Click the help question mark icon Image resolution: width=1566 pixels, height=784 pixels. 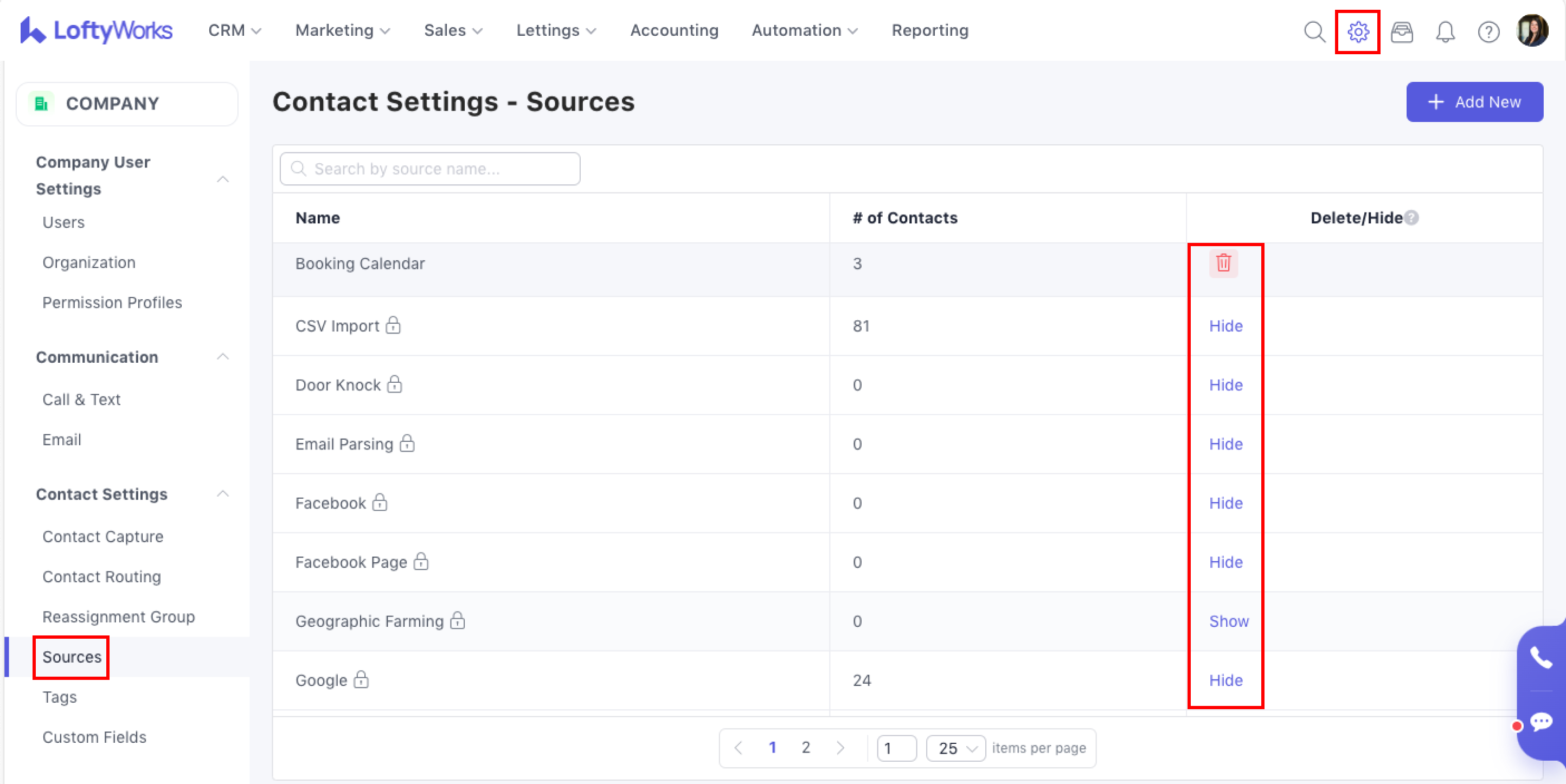tap(1488, 31)
